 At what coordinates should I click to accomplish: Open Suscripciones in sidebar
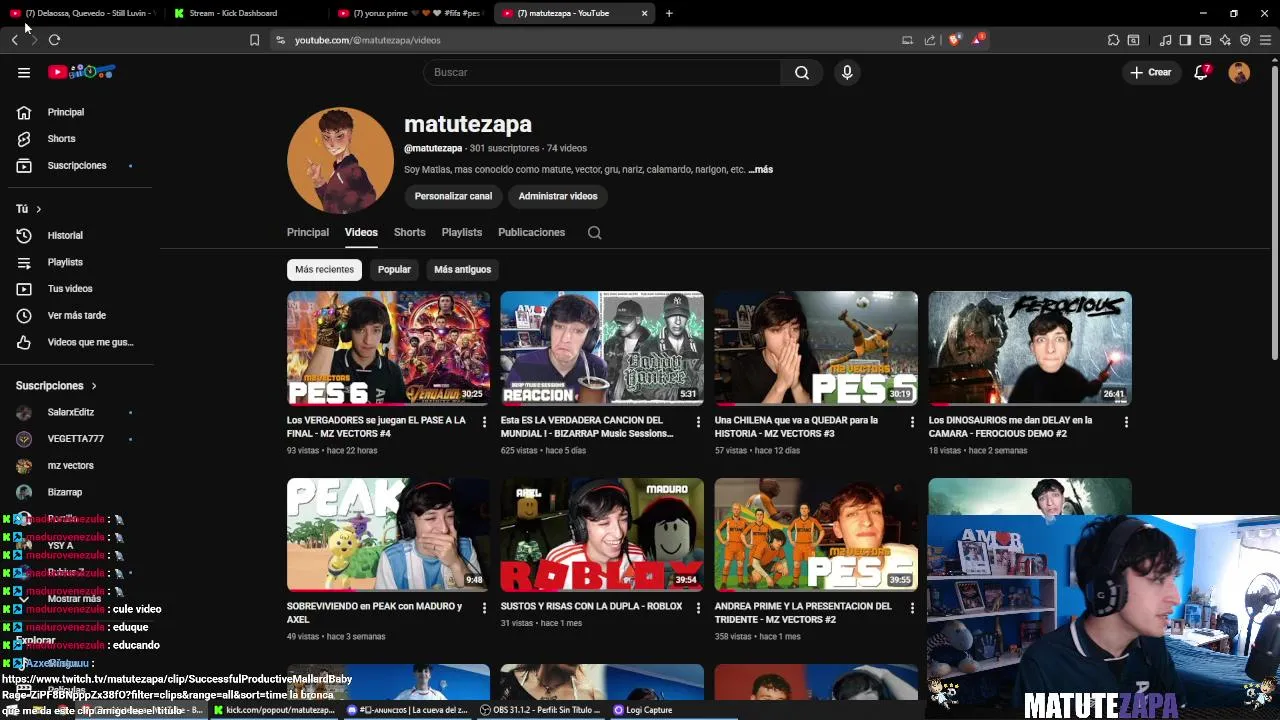coord(76,165)
